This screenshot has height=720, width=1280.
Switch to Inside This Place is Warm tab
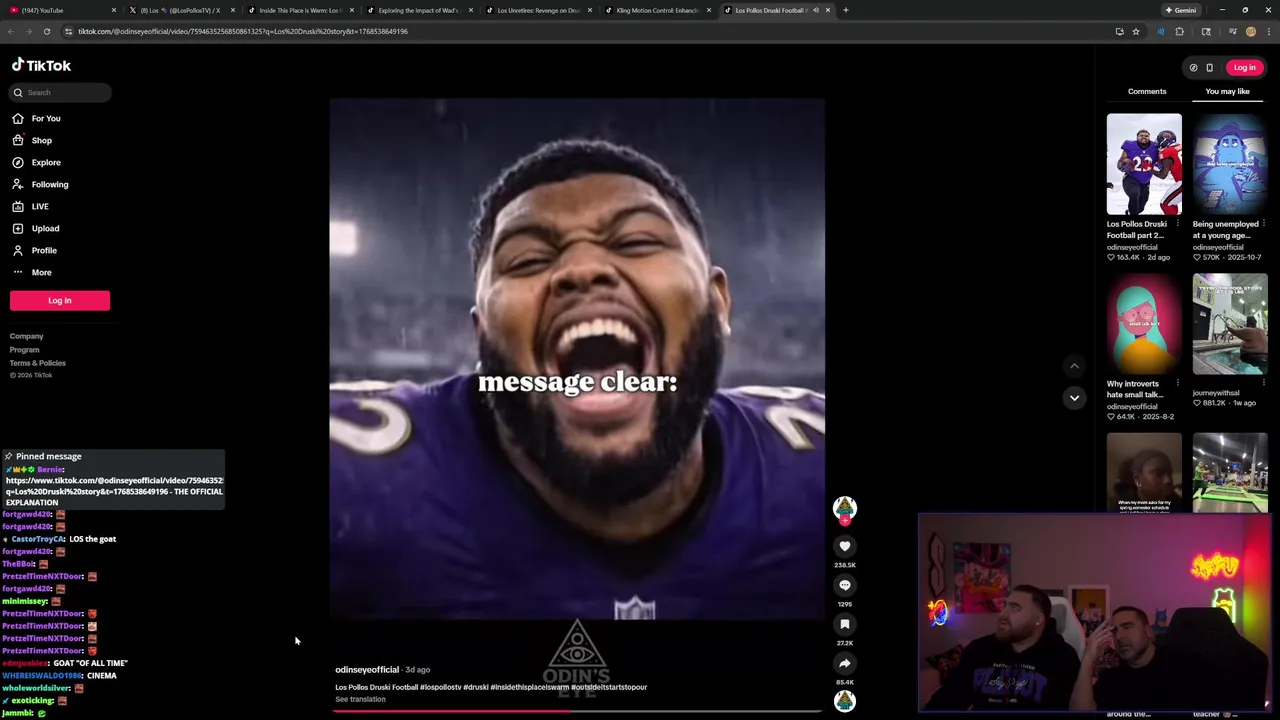click(299, 10)
